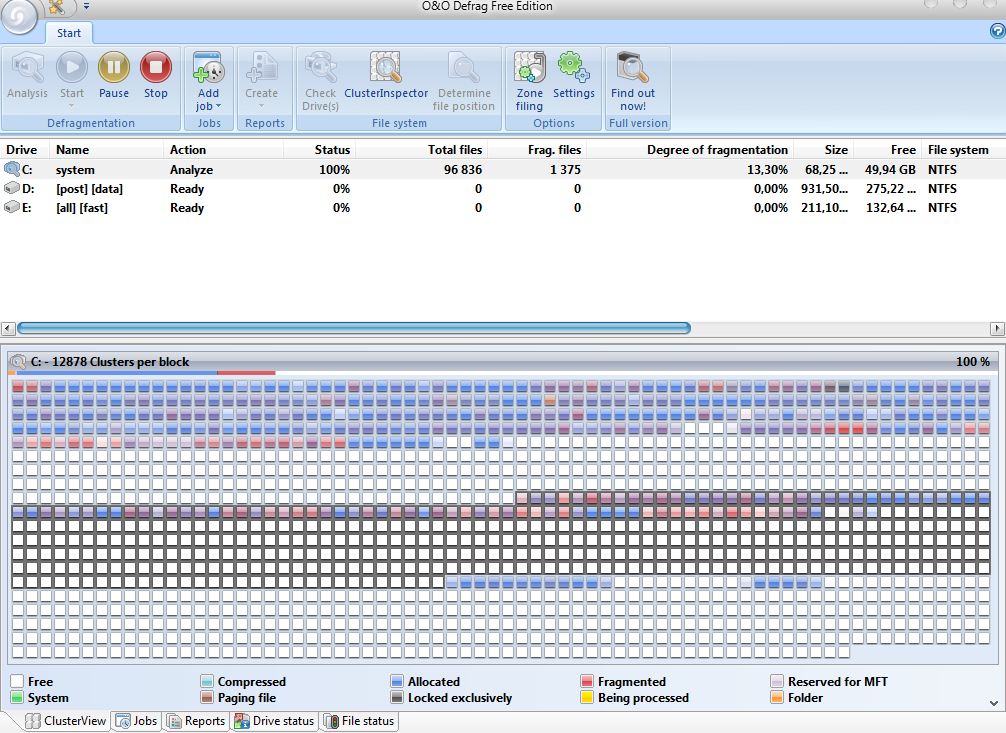
Task: Switch to the ClusterView tab
Action: (x=66, y=721)
